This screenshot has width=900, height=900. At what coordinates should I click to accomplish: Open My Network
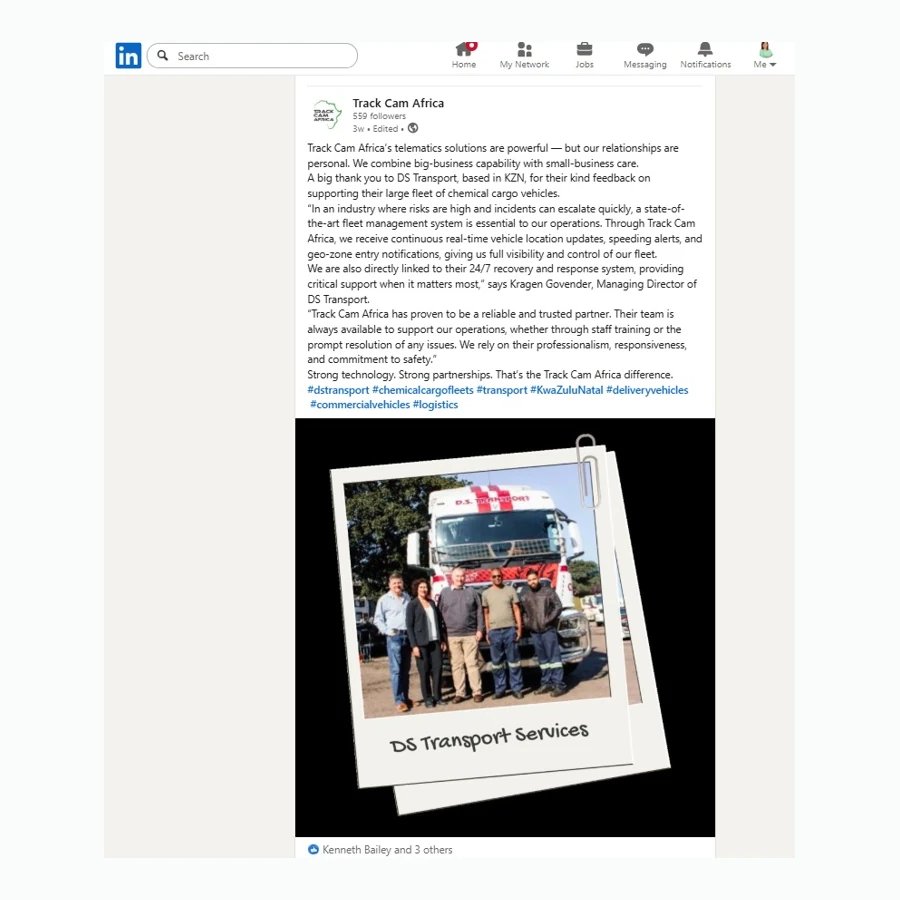[x=524, y=55]
